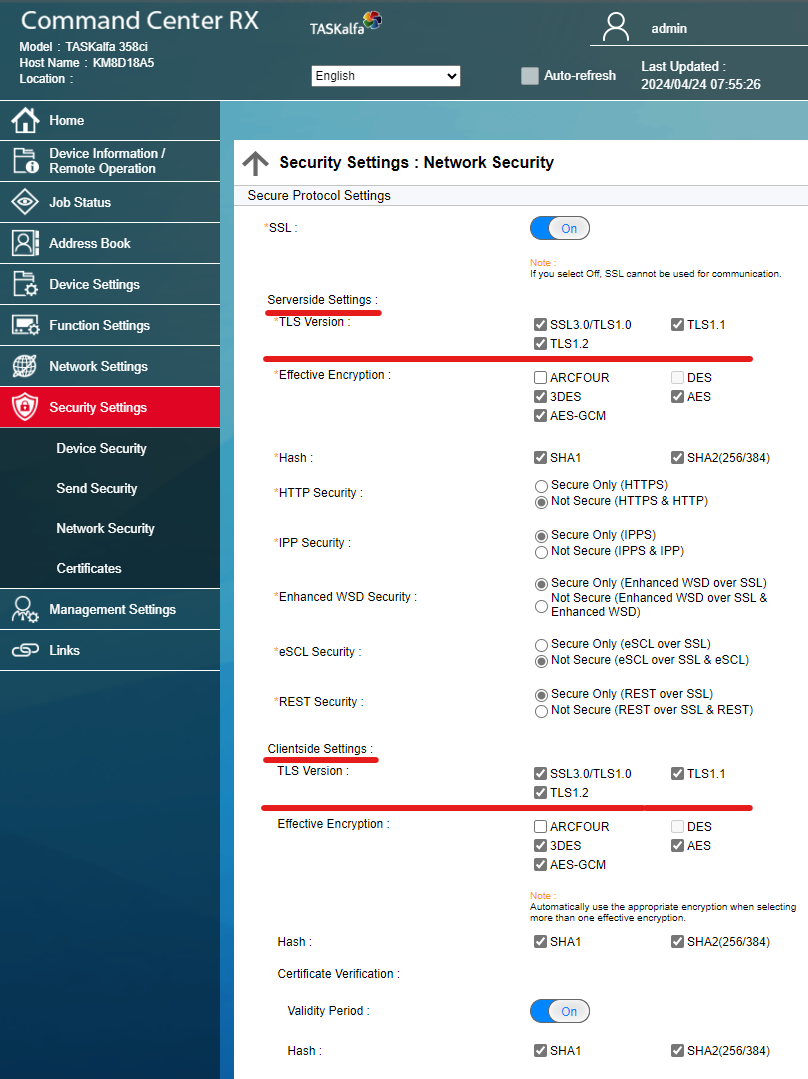Open the Links section
The height and width of the screenshot is (1079, 808).
point(66,650)
